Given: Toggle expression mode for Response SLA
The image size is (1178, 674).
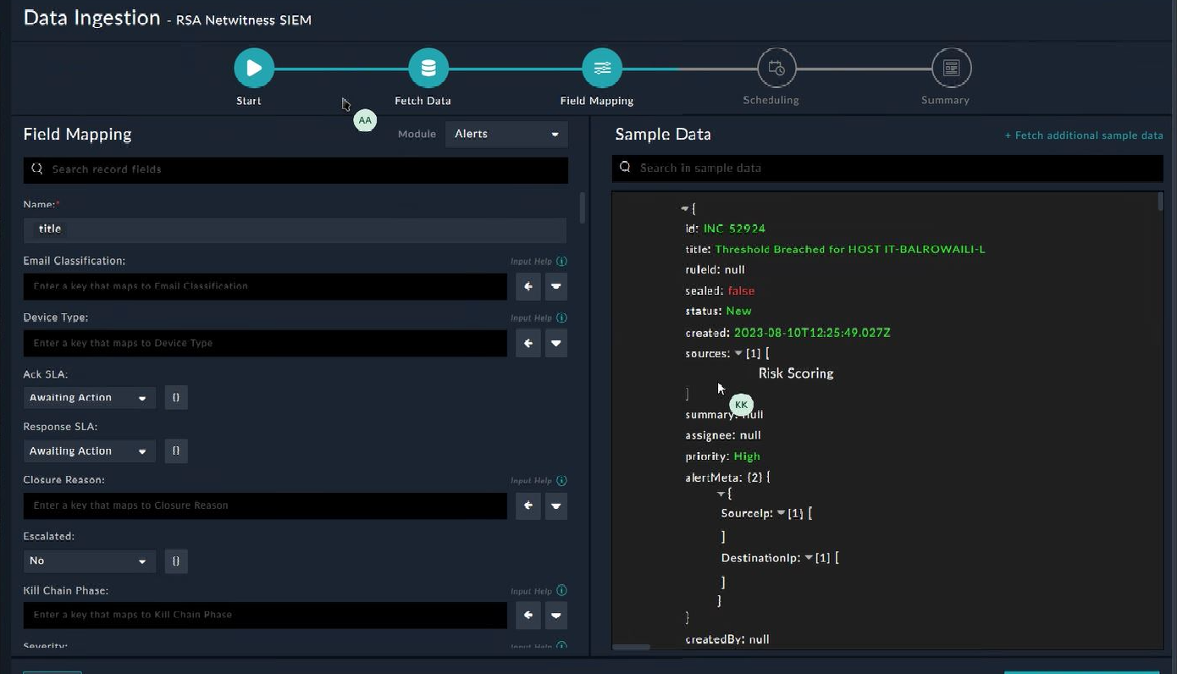Looking at the screenshot, I should (x=176, y=452).
